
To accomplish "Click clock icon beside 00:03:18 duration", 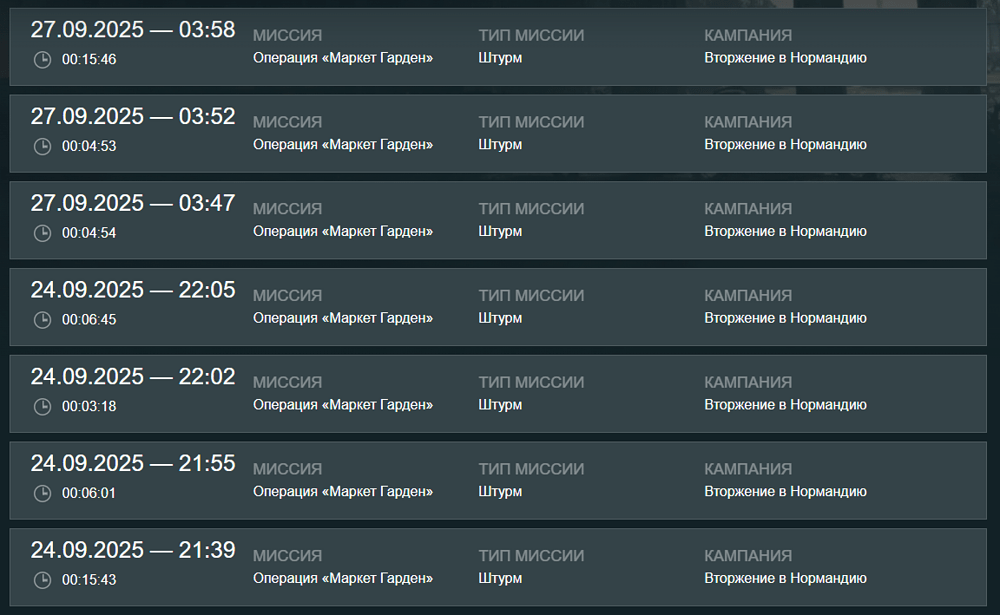I will pos(42,407).
